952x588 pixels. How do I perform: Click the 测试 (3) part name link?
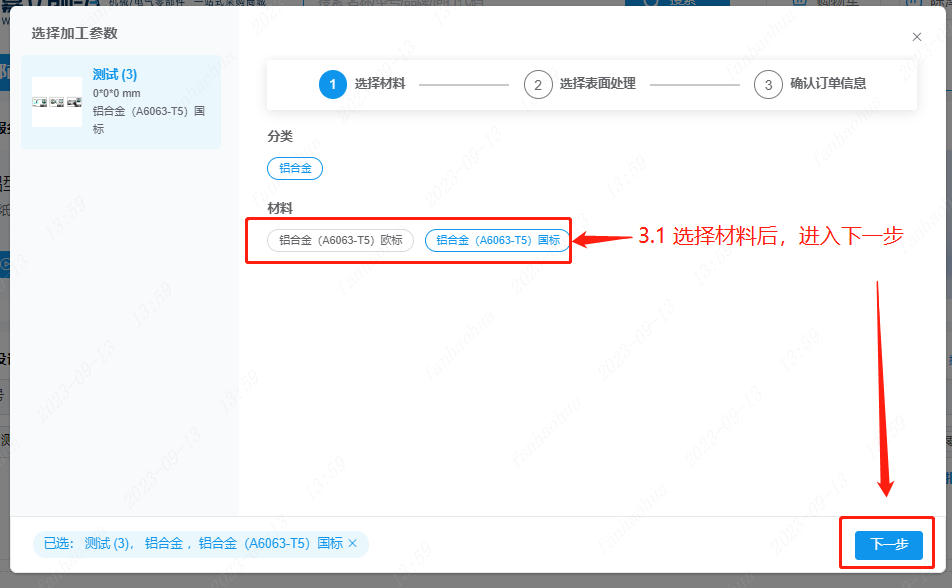coord(115,75)
